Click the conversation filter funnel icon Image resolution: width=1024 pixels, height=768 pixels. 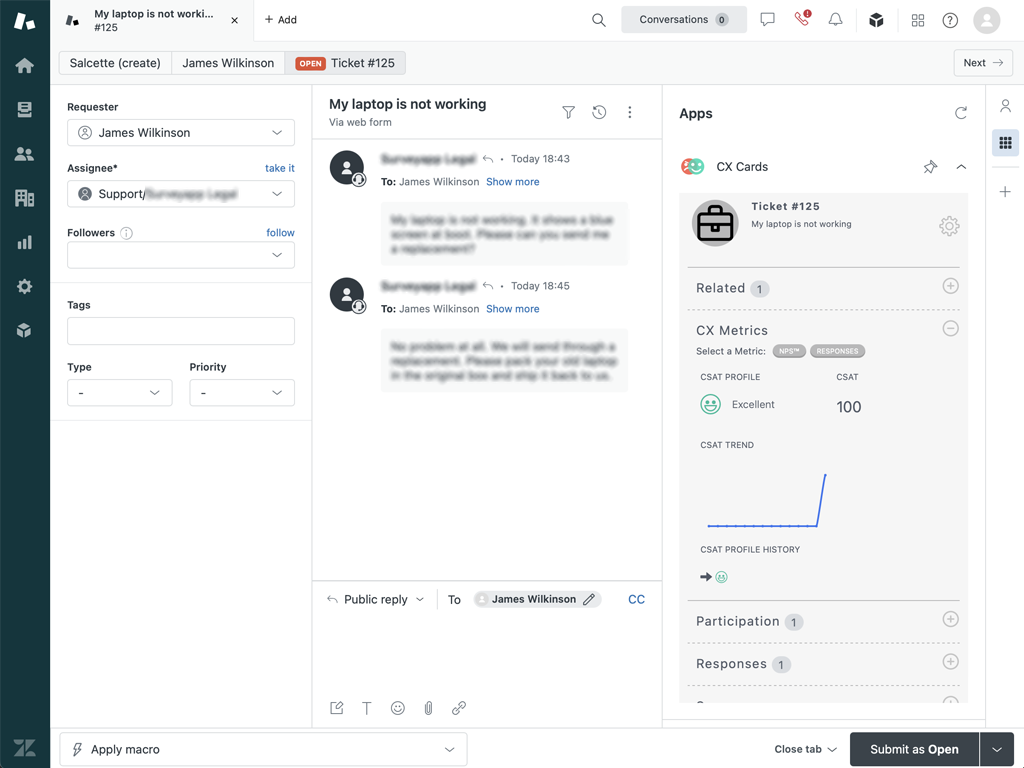pos(568,113)
